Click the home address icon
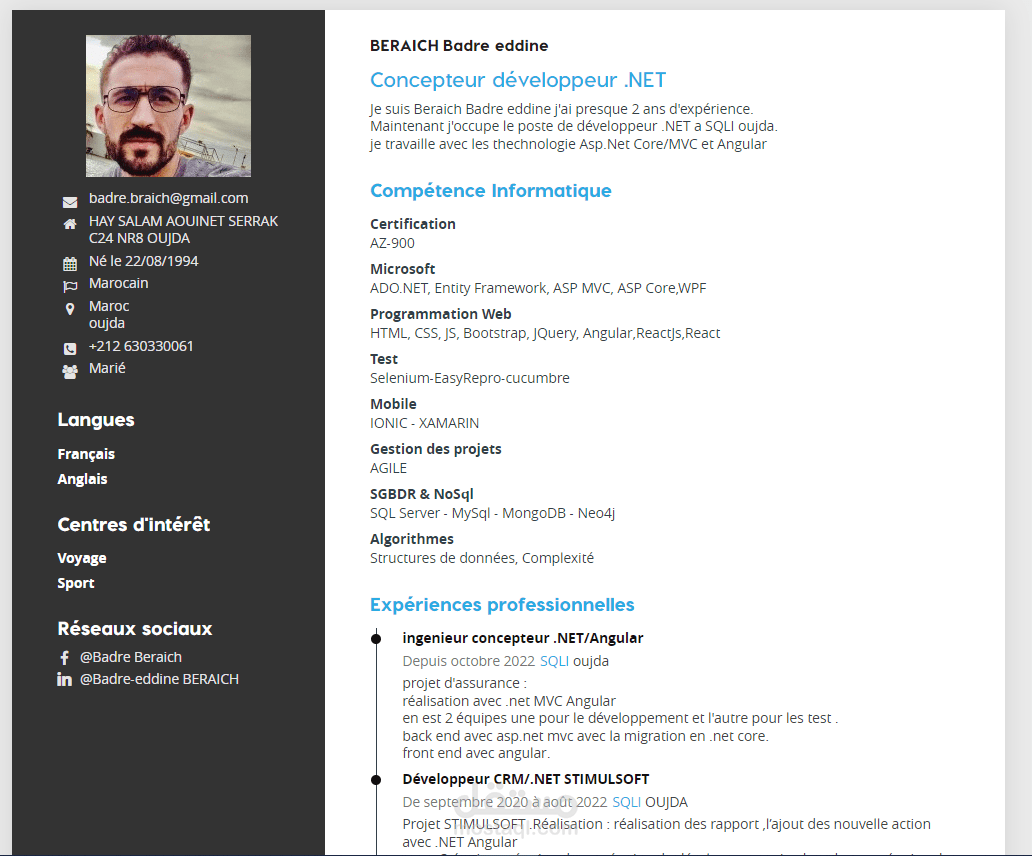The width and height of the screenshot is (1032, 856). point(70,224)
